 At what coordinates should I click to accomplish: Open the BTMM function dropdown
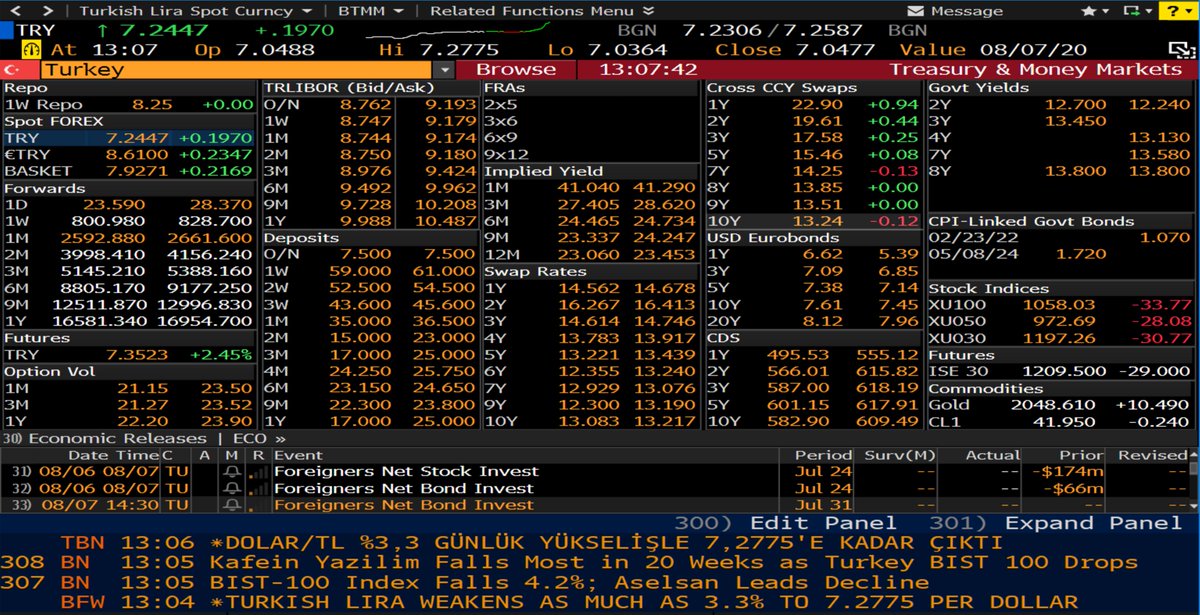[369, 11]
